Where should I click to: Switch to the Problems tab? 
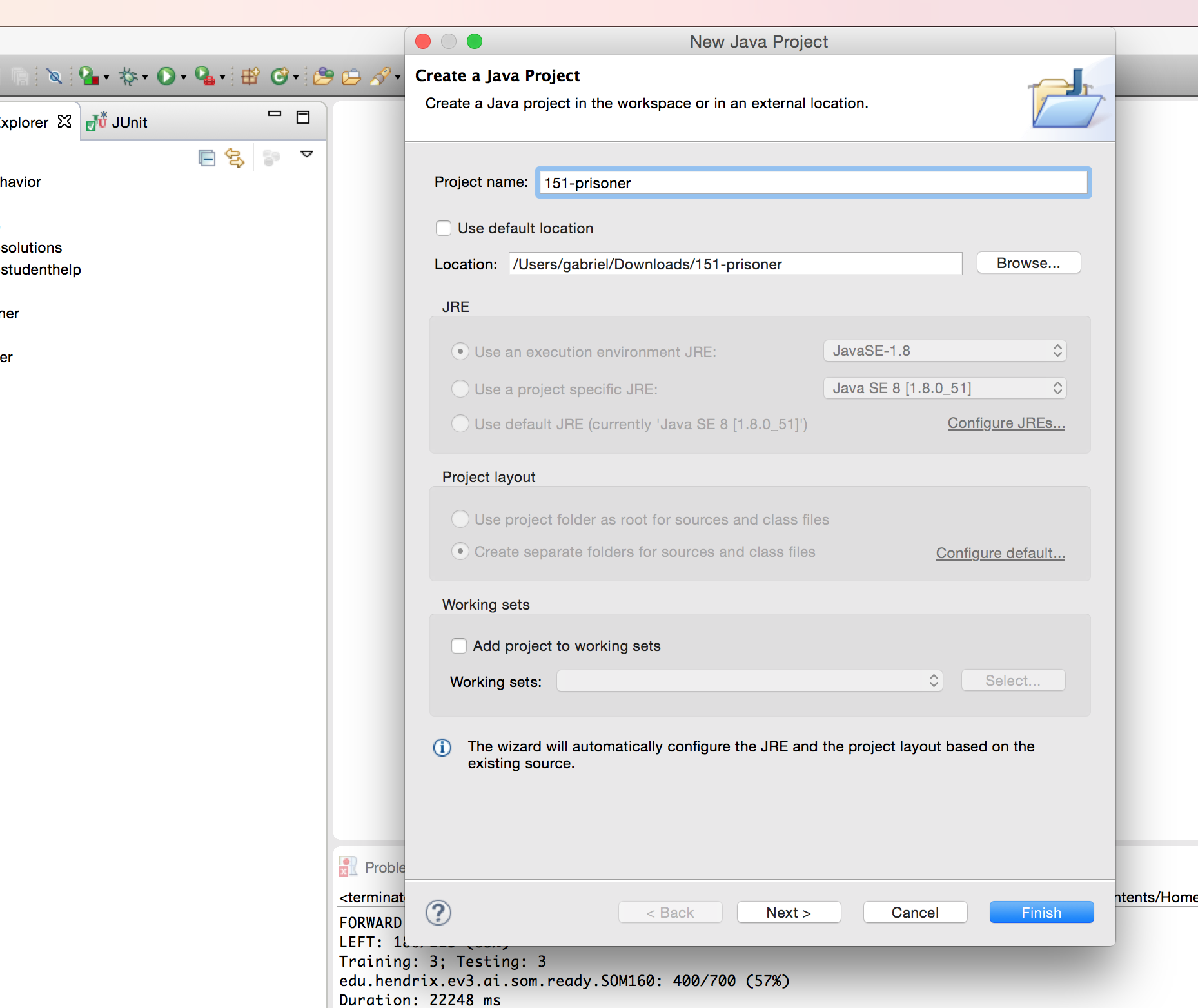[374, 867]
